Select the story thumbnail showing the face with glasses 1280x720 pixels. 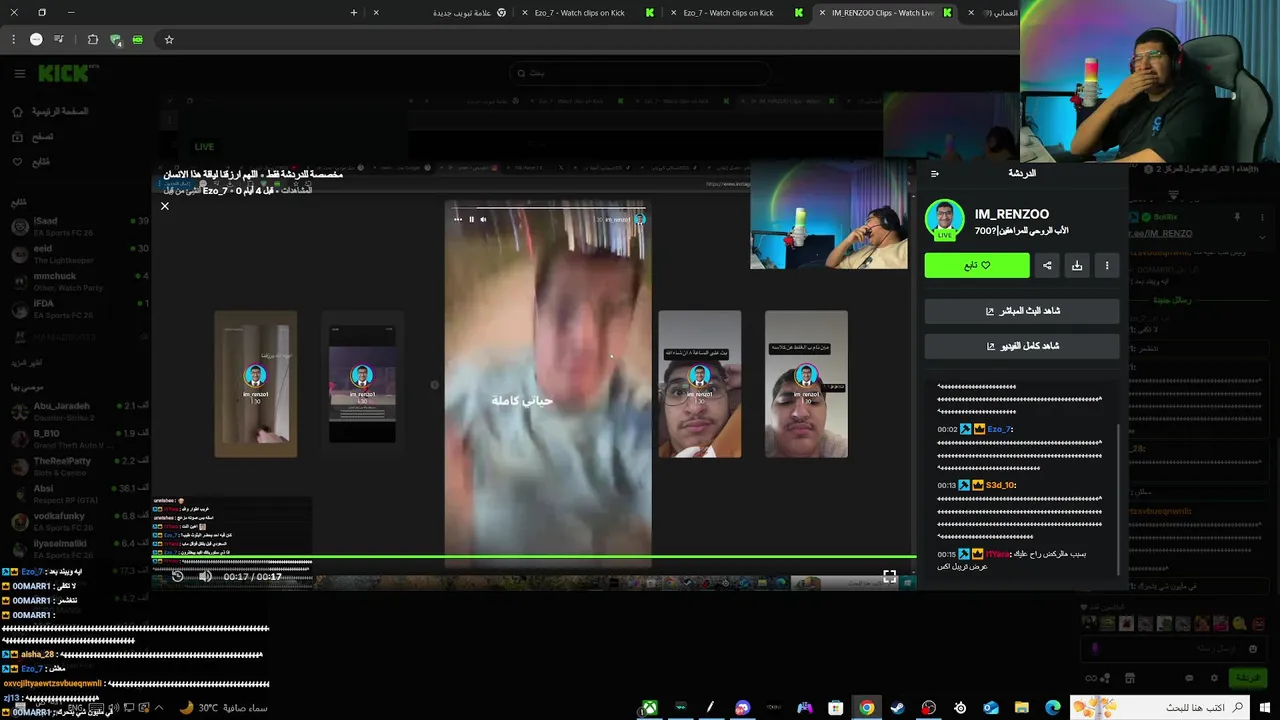pyautogui.click(x=699, y=384)
